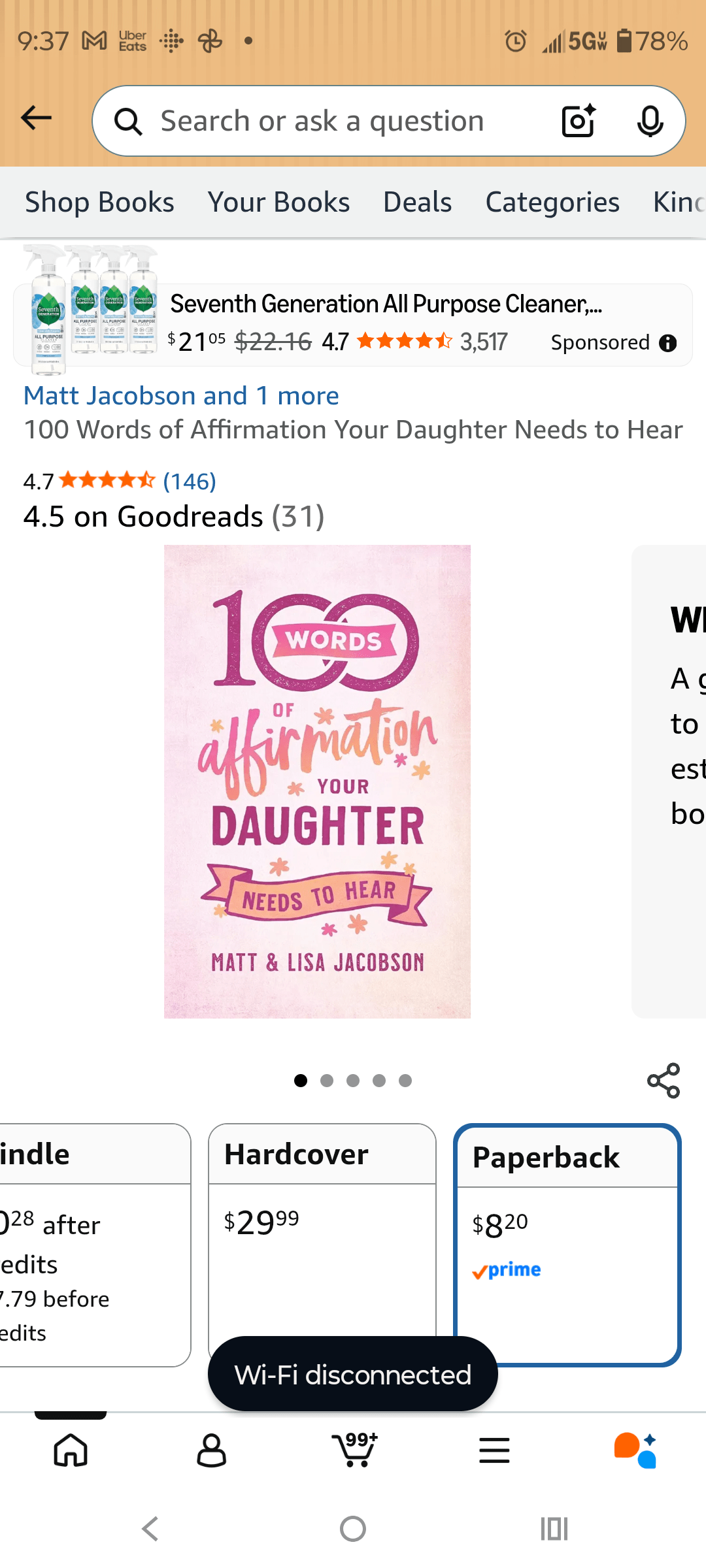View 146 customer ratings
Image resolution: width=706 pixels, height=1568 pixels.
[190, 482]
